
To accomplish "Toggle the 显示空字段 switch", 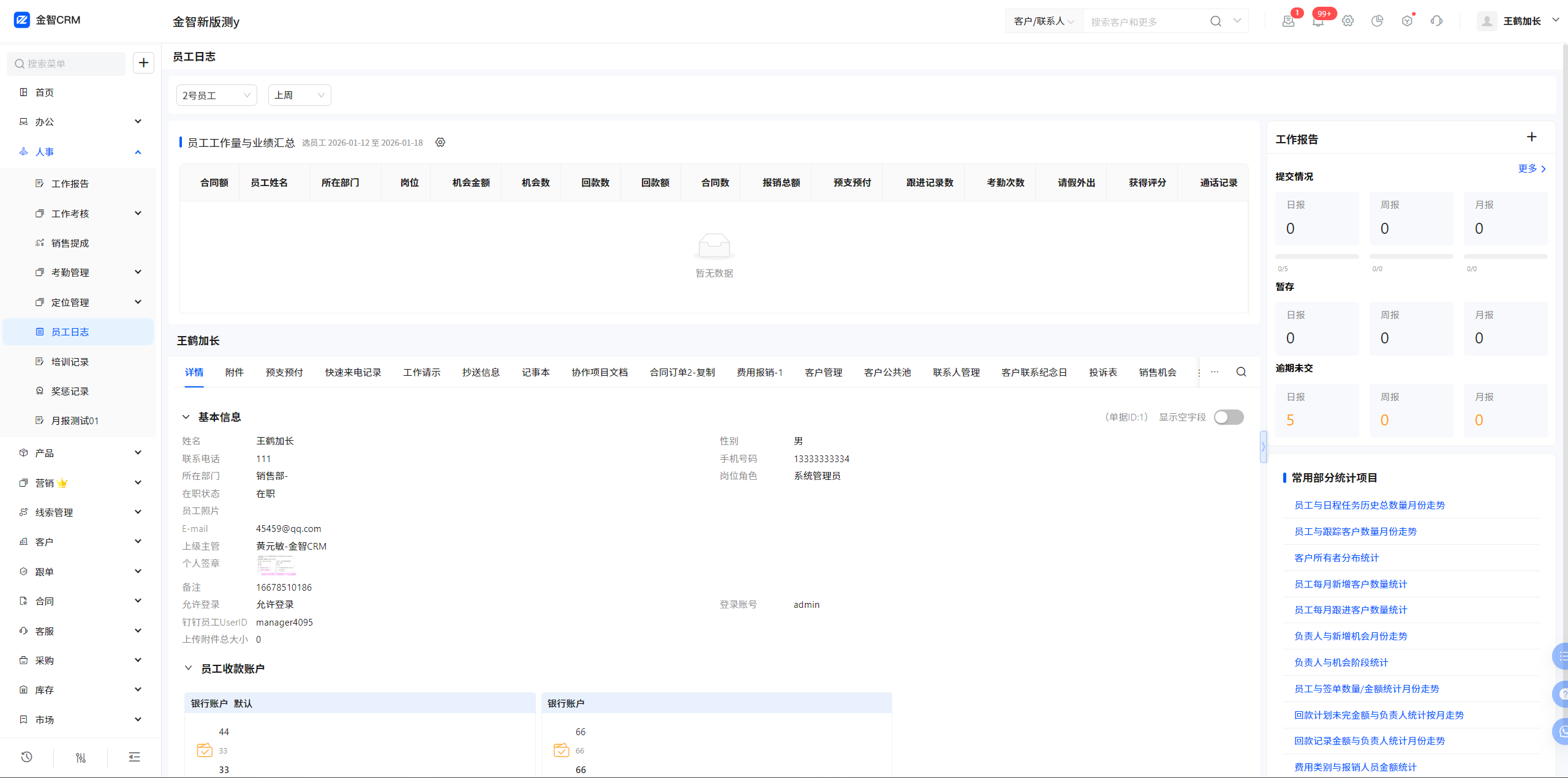I will [x=1228, y=417].
